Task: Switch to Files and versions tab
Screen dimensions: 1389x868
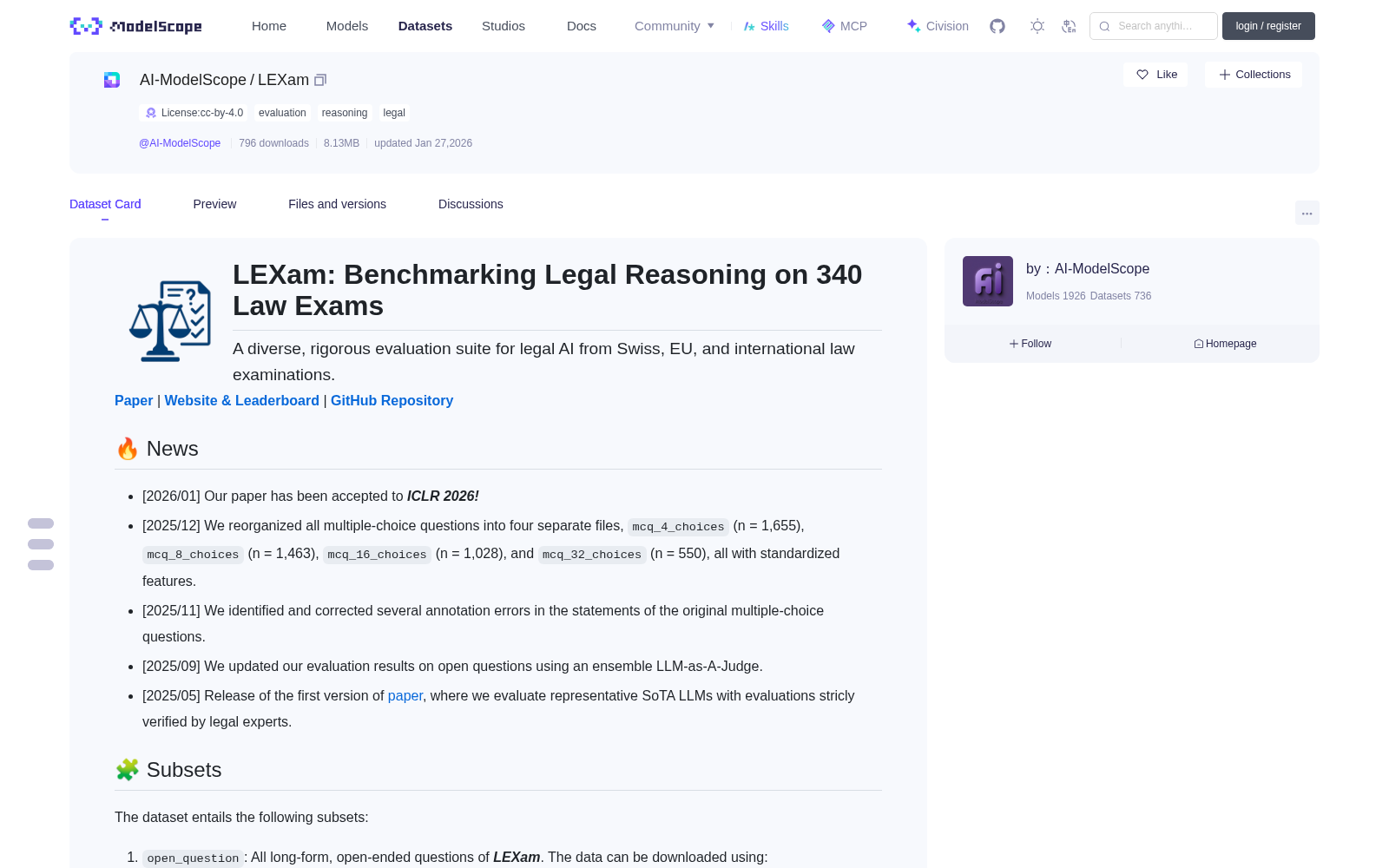Action: pyautogui.click(x=337, y=204)
